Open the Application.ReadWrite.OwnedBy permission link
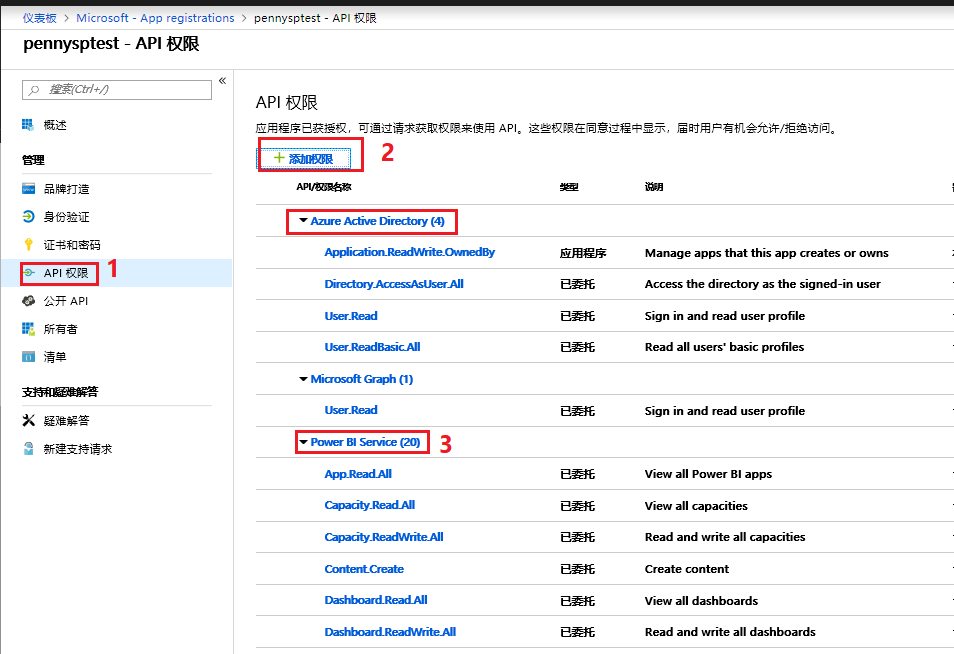Screen dimensions: 954x654 [409, 253]
